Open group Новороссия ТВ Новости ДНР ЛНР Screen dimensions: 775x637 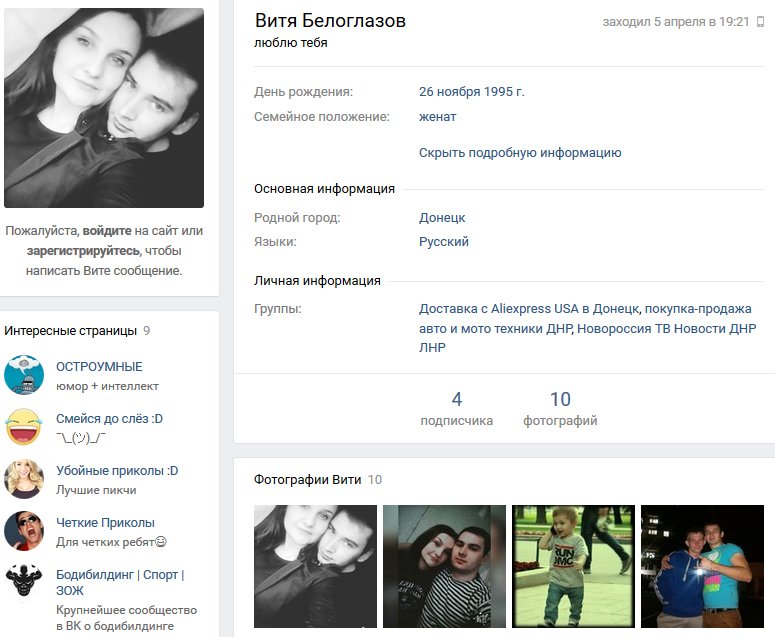pos(588,338)
